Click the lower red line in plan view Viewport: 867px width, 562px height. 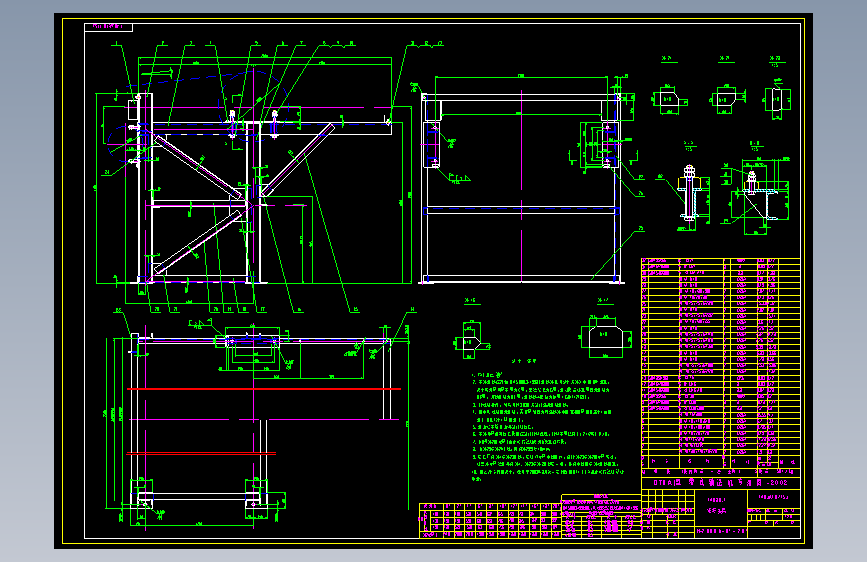tap(201, 454)
